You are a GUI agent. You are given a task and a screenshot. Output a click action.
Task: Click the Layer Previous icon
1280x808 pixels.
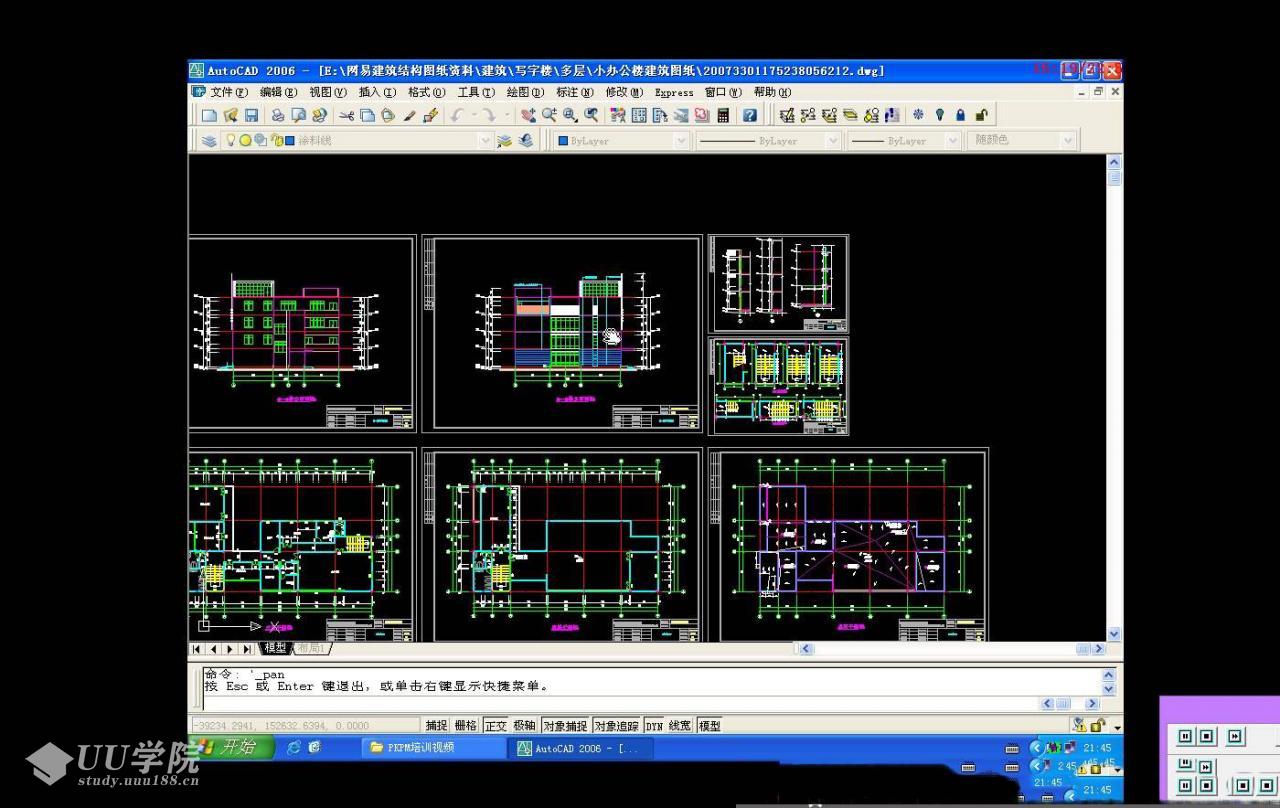coord(525,141)
